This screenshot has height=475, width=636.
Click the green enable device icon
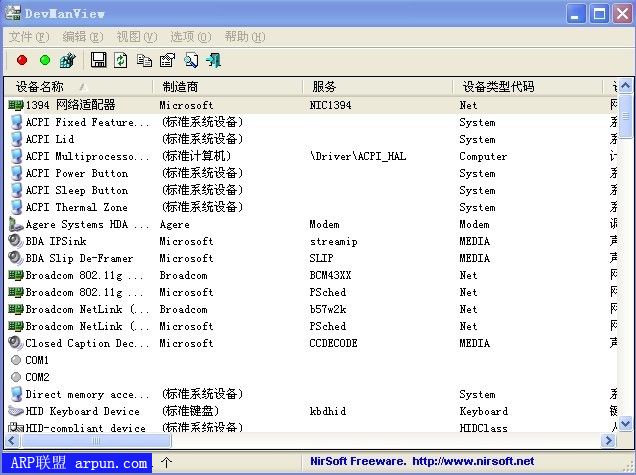tap(44, 61)
